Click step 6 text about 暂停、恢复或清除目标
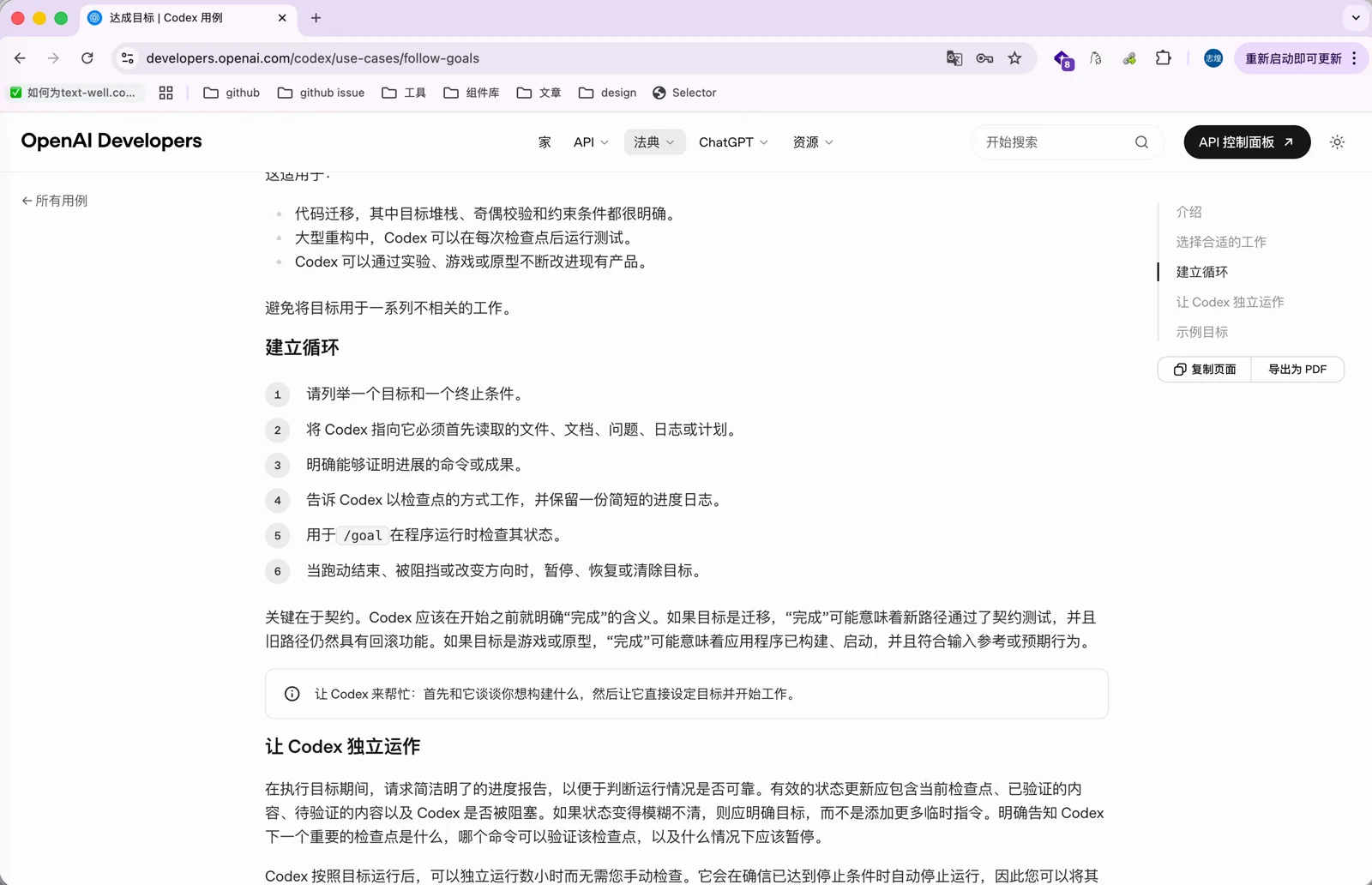The width and height of the screenshot is (1372, 885). 506,571
